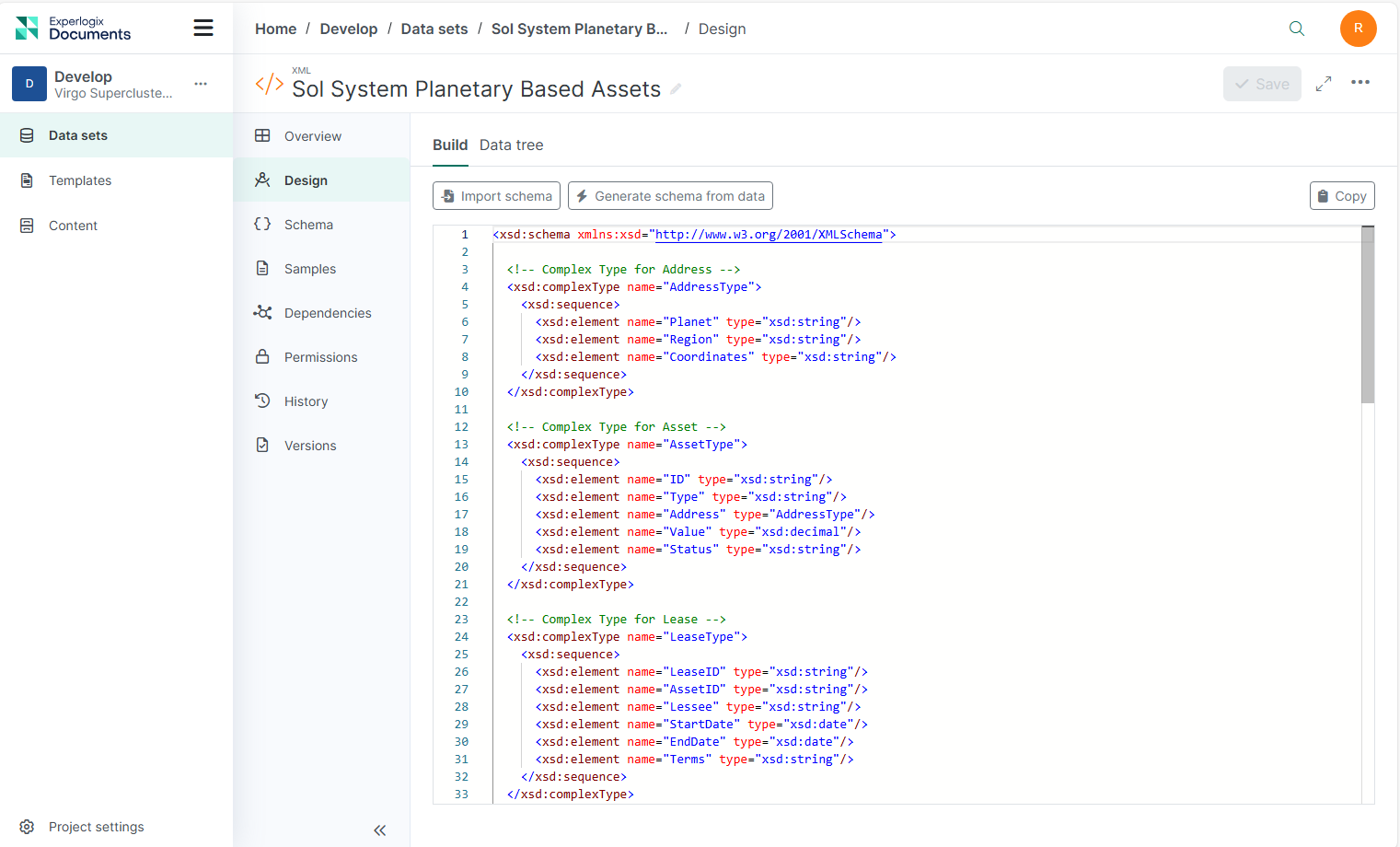
Task: Open the Permissions page
Action: [321, 356]
